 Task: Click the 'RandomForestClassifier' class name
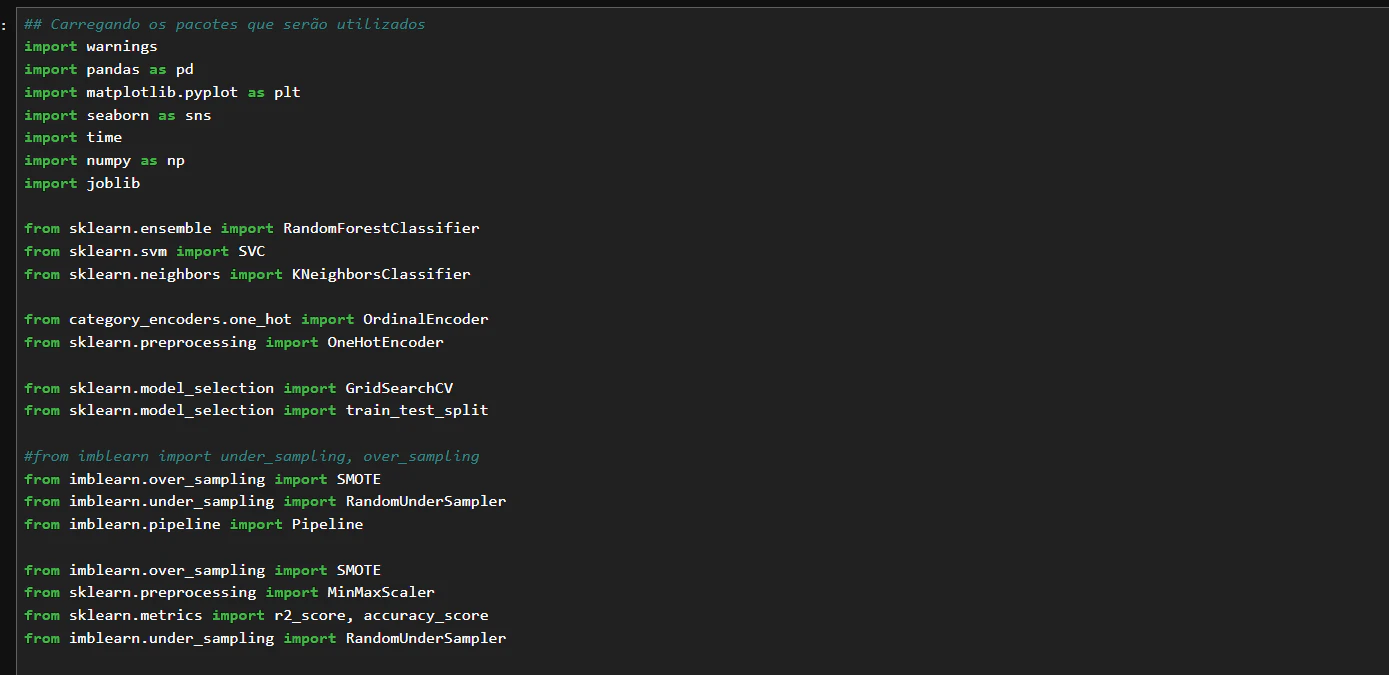coord(381,229)
